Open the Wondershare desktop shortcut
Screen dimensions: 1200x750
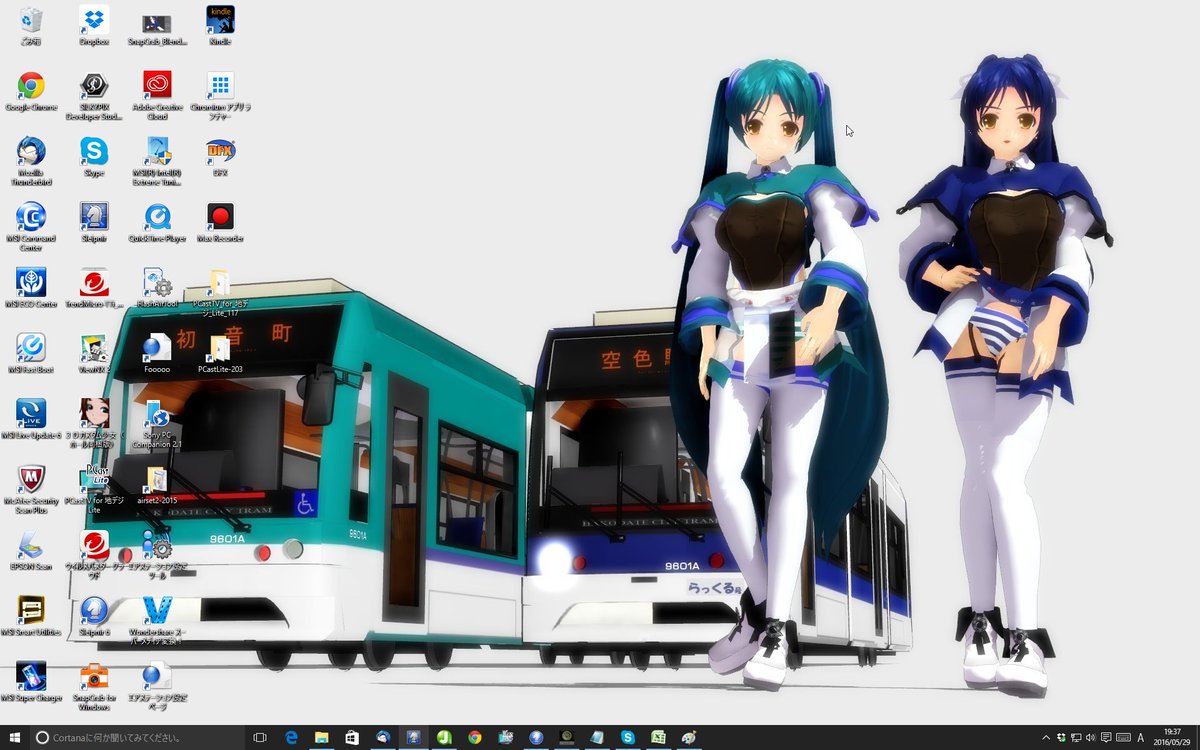[157, 622]
